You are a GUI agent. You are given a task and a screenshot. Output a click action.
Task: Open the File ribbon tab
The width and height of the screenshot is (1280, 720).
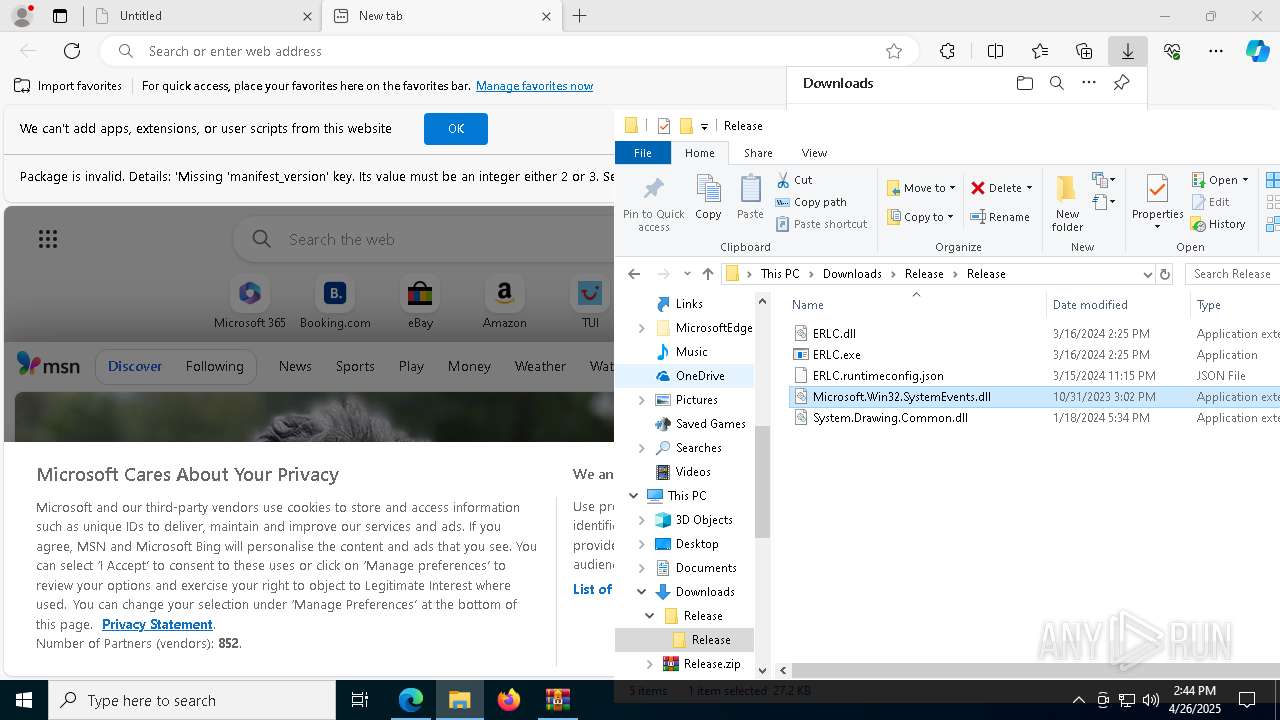pos(642,153)
